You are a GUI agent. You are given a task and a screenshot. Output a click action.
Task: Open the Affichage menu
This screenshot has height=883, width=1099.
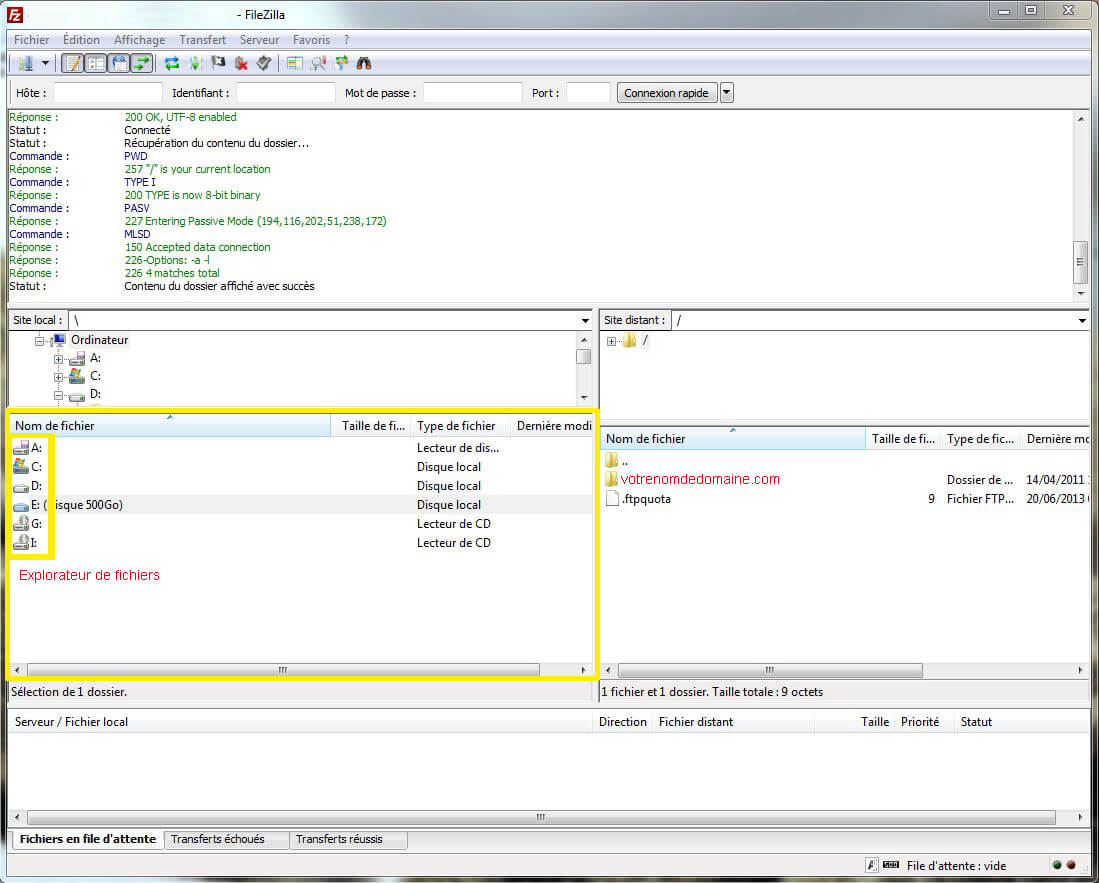click(x=139, y=40)
